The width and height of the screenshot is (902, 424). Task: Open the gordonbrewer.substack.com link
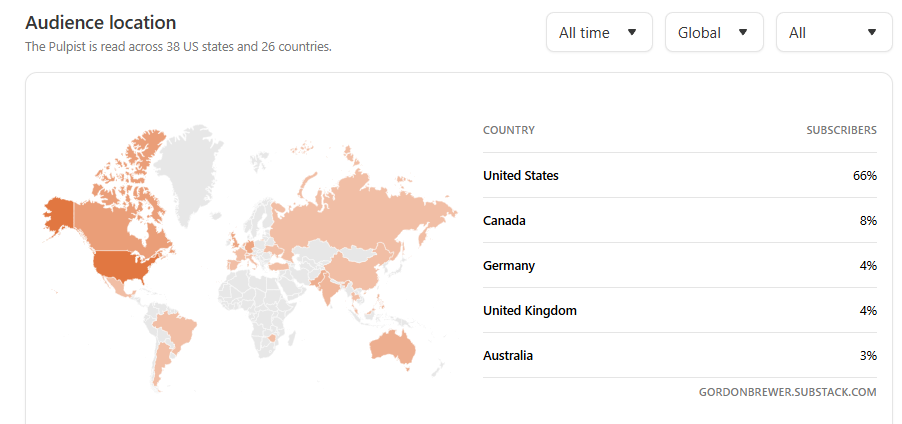coord(787,392)
